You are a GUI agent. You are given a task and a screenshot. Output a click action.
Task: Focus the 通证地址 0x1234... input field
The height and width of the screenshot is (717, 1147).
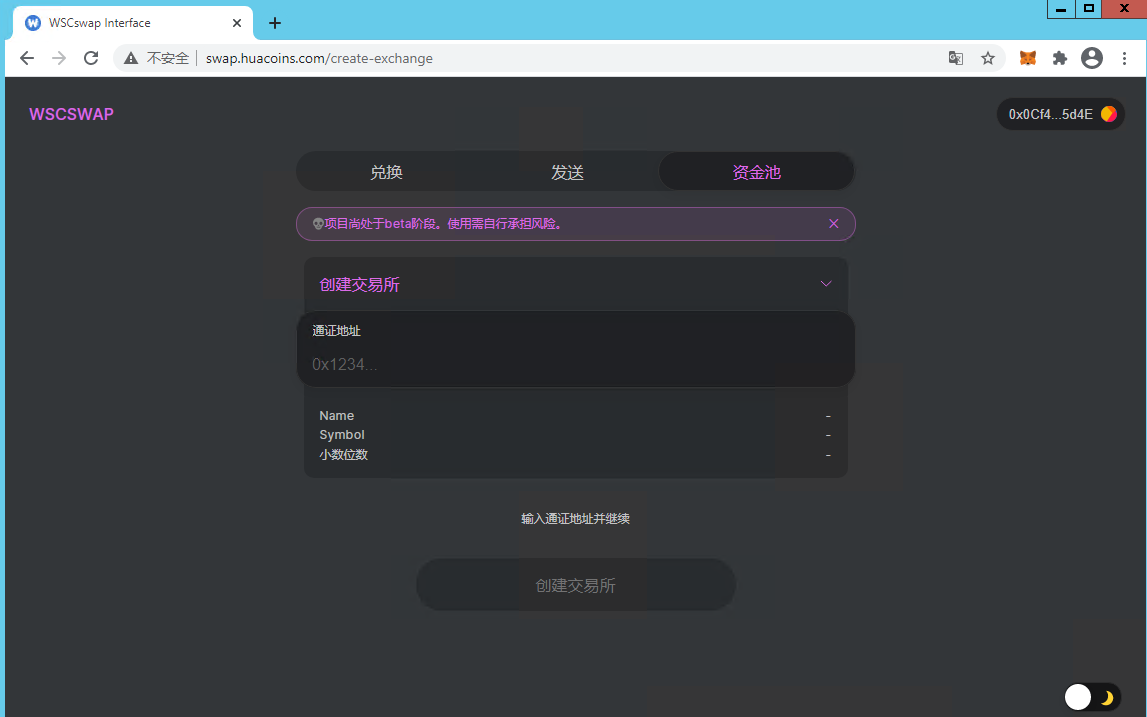576,364
